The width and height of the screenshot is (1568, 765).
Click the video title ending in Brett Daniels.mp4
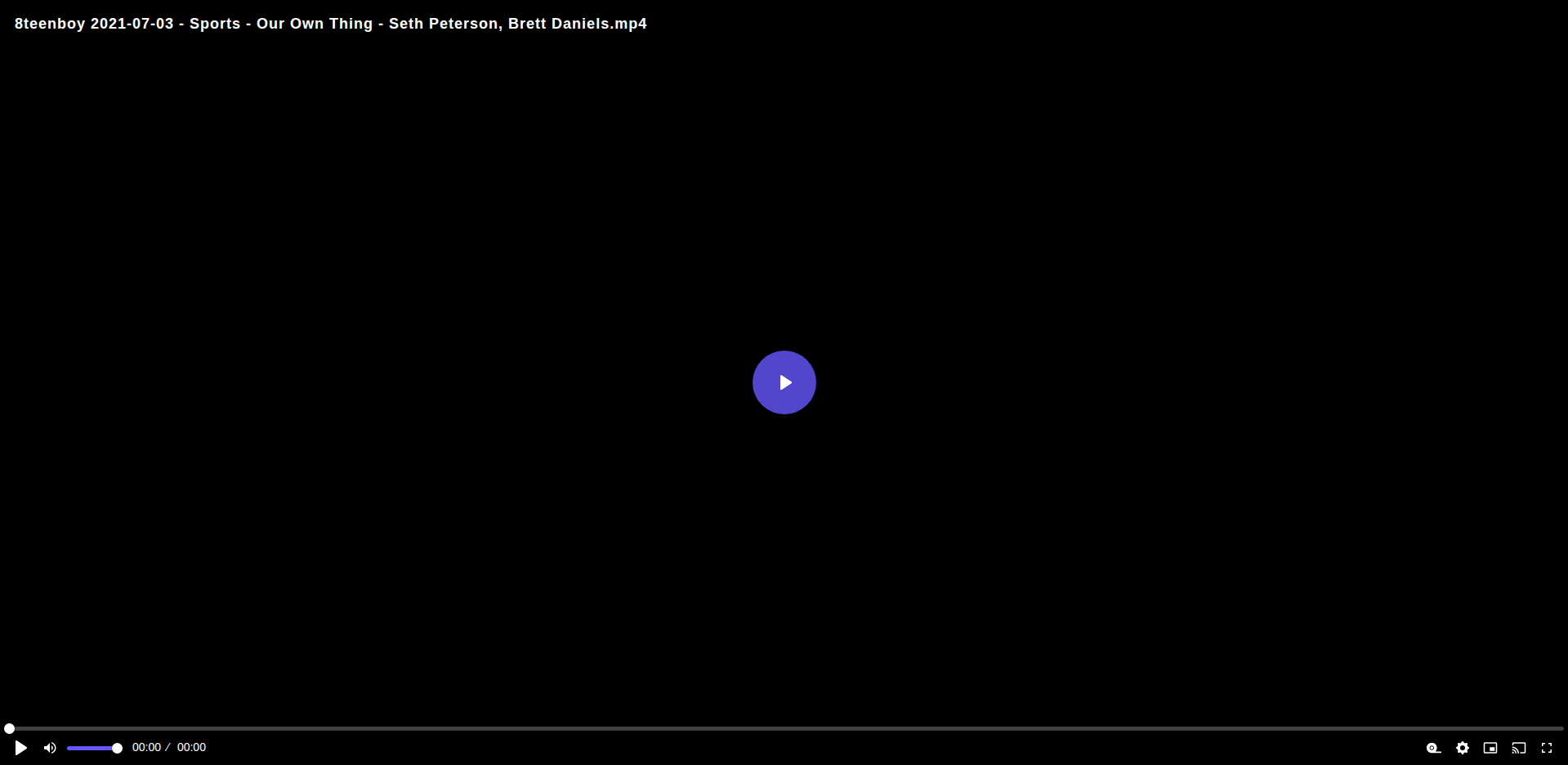(331, 24)
